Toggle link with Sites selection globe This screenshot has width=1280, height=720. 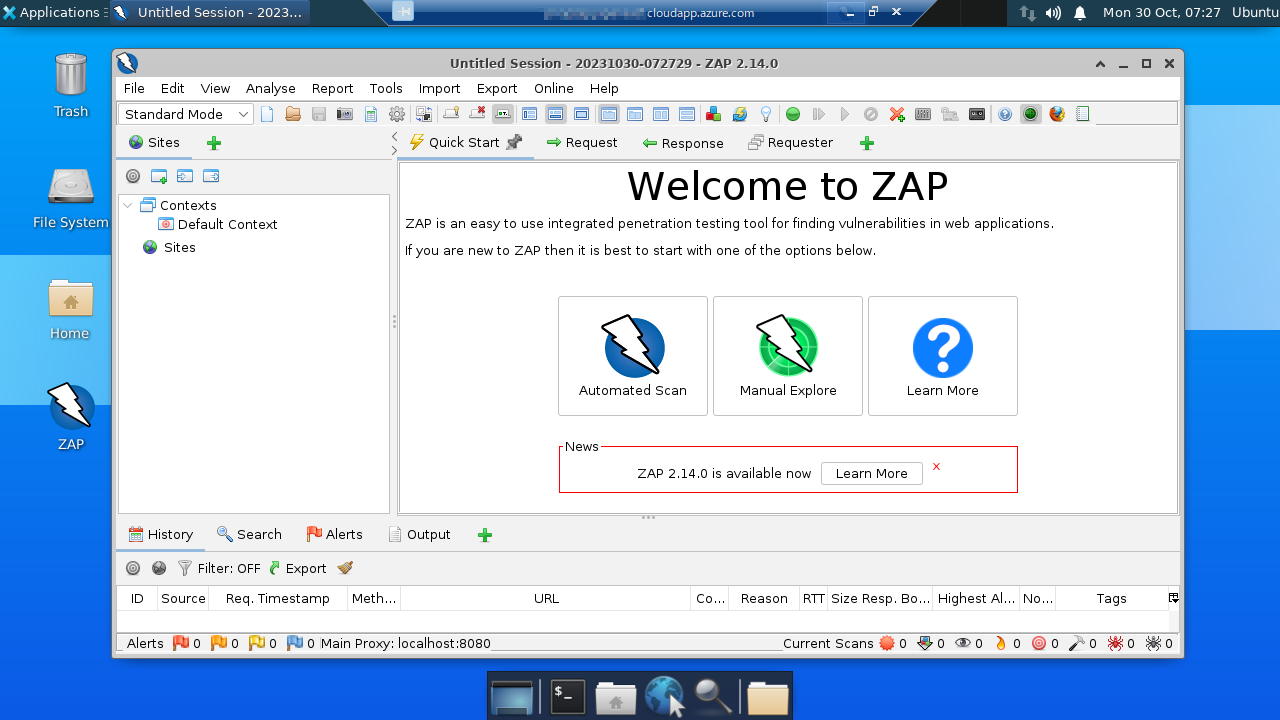point(159,568)
